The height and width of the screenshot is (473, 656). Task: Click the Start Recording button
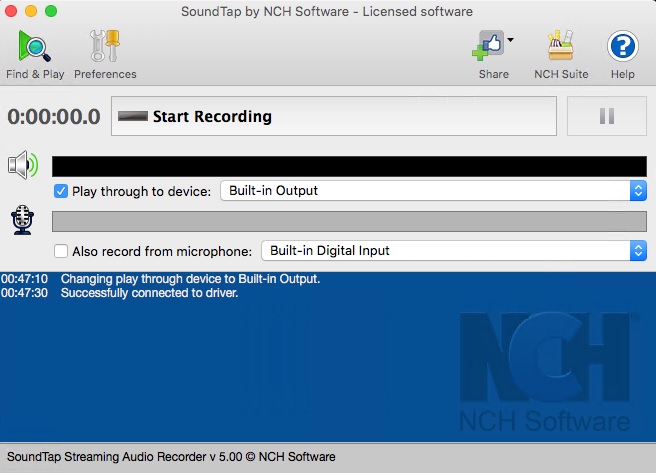click(x=334, y=116)
